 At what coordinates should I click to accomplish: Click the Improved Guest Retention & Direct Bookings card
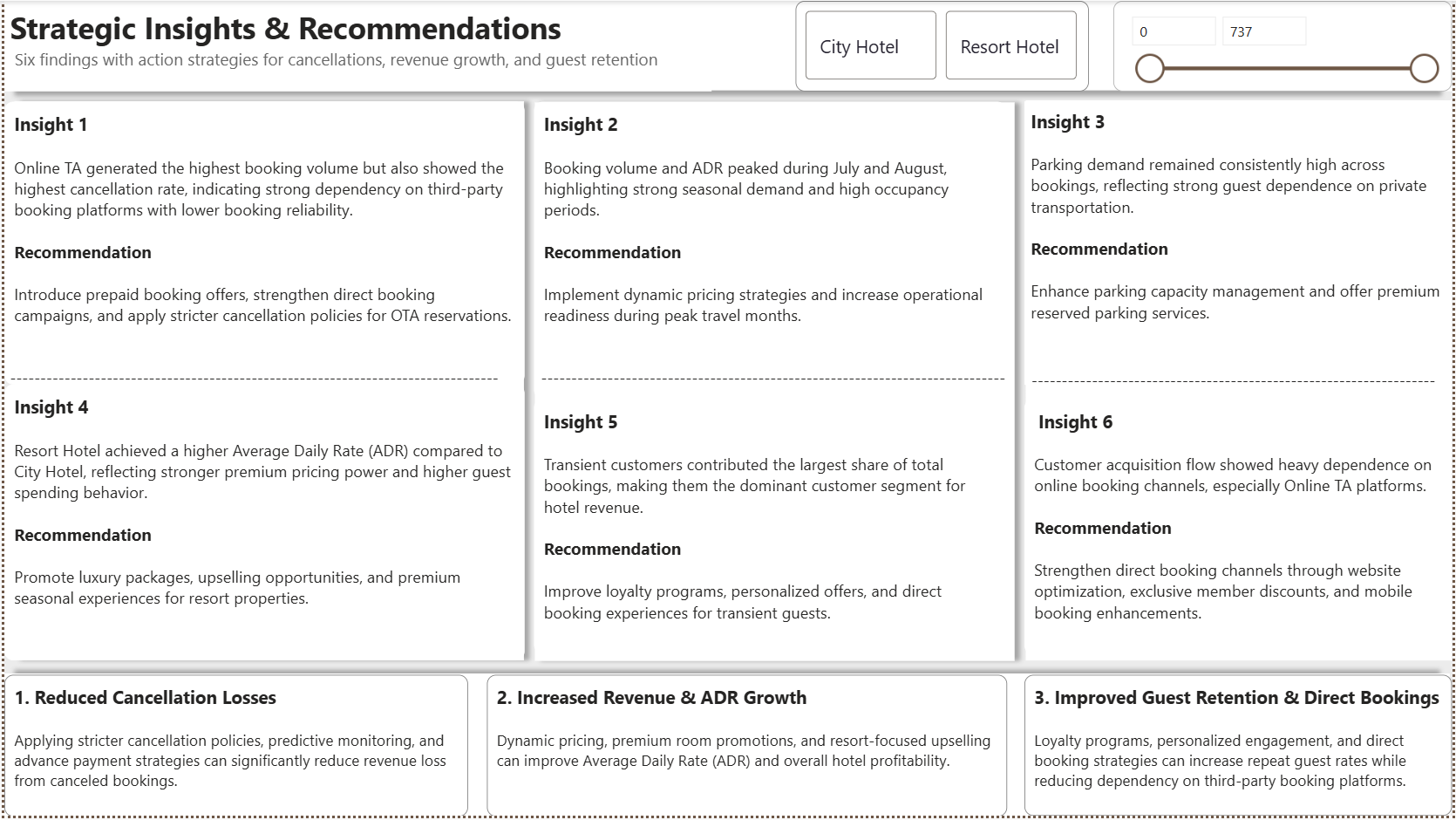click(x=1238, y=745)
